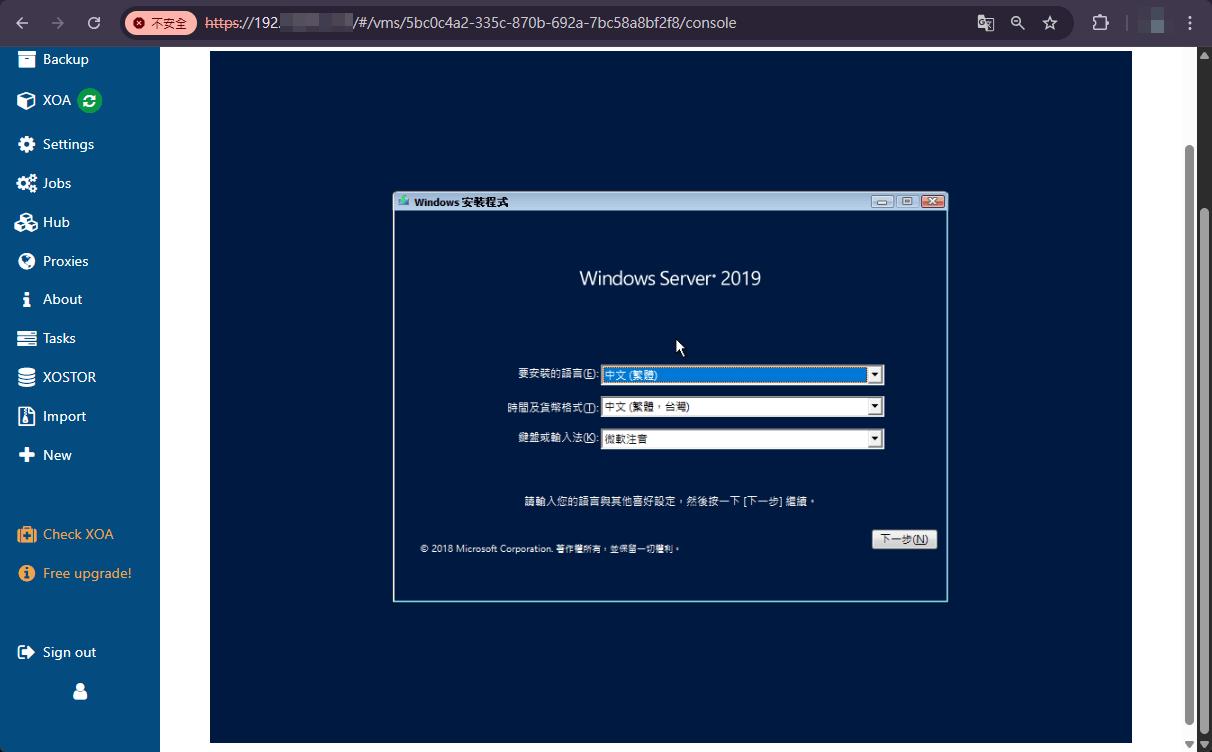Click the Proxies globe icon
This screenshot has height=752, width=1212.
[x=26, y=261]
